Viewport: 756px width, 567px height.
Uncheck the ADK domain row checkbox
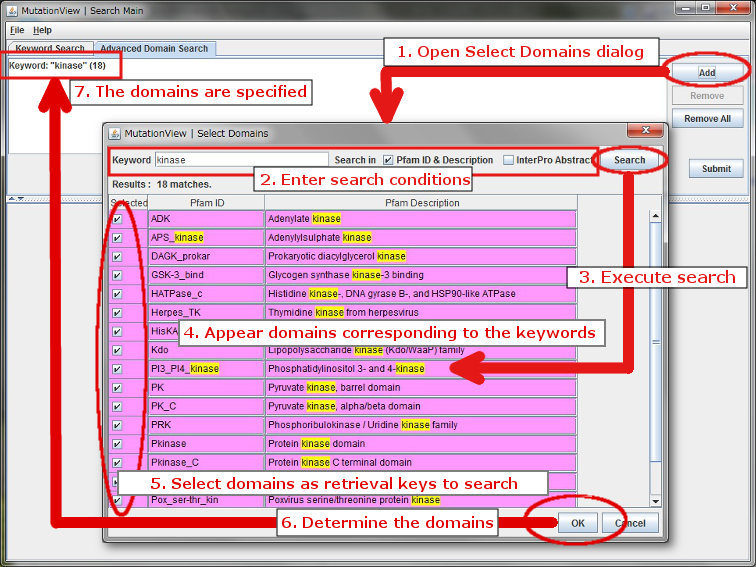[117, 218]
